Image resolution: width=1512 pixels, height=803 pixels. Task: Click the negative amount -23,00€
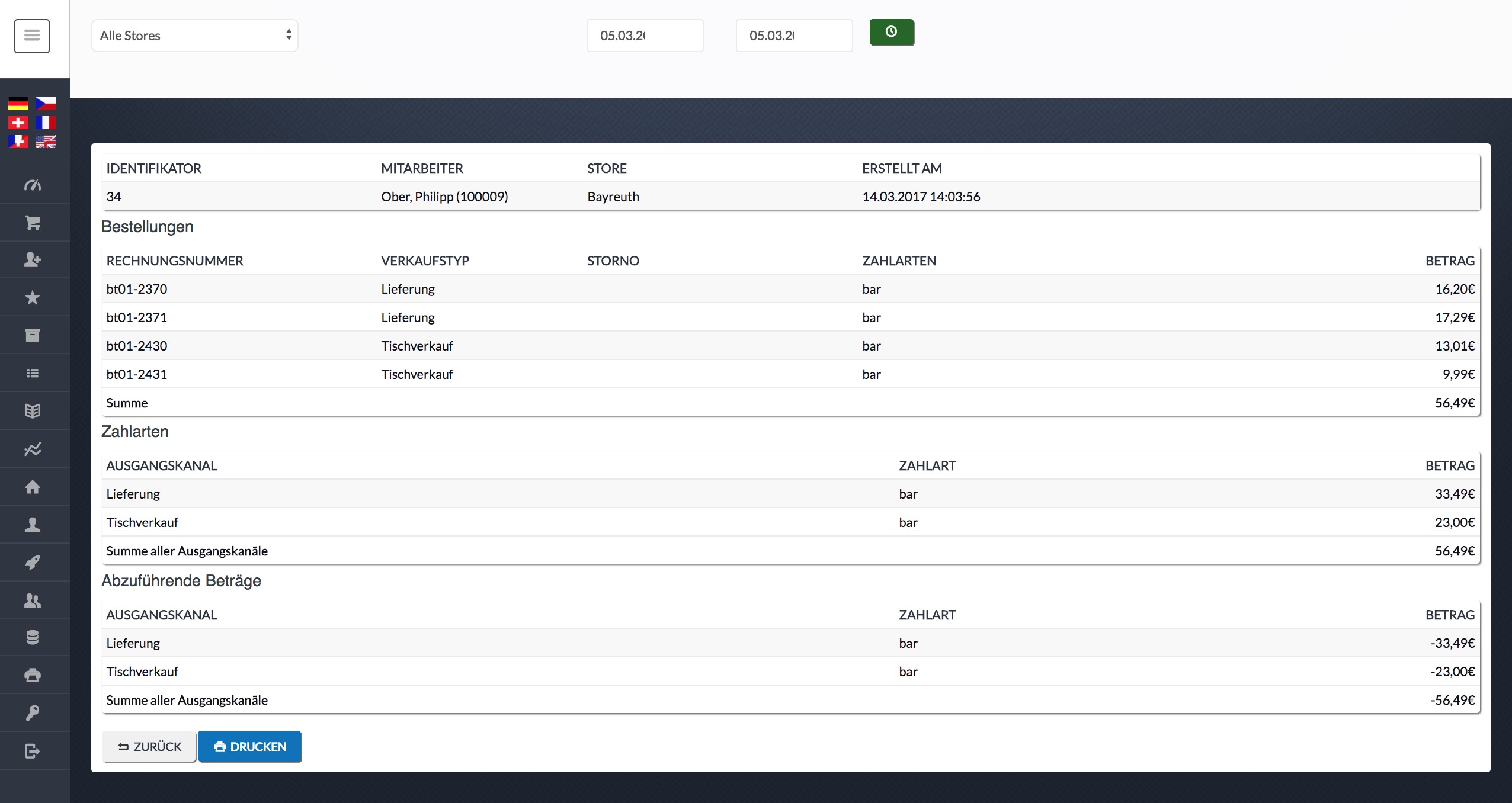tap(1453, 672)
